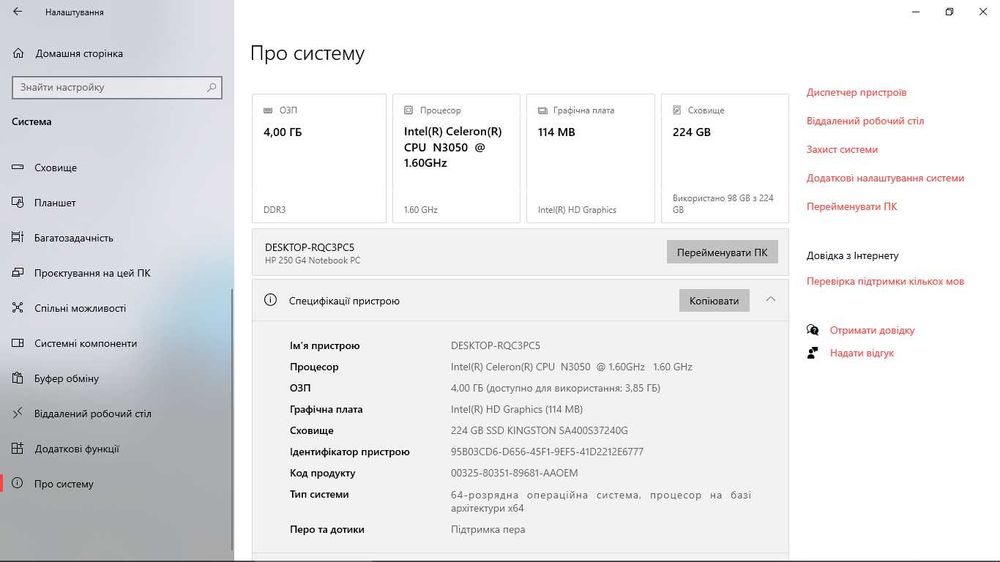Click the Додаткові функції icon
Image resolution: width=1000 pixels, height=562 pixels.
click(18, 448)
